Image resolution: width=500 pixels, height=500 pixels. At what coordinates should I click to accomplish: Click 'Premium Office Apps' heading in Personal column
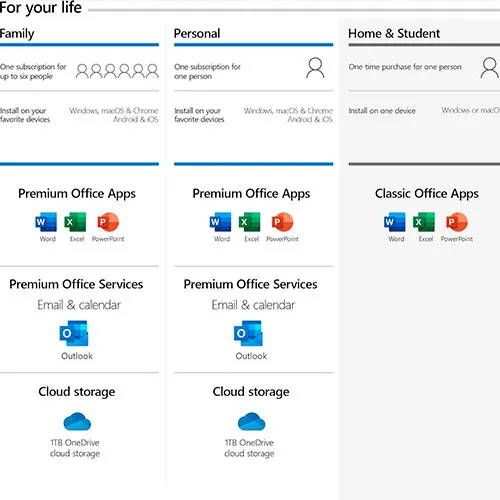click(251, 194)
